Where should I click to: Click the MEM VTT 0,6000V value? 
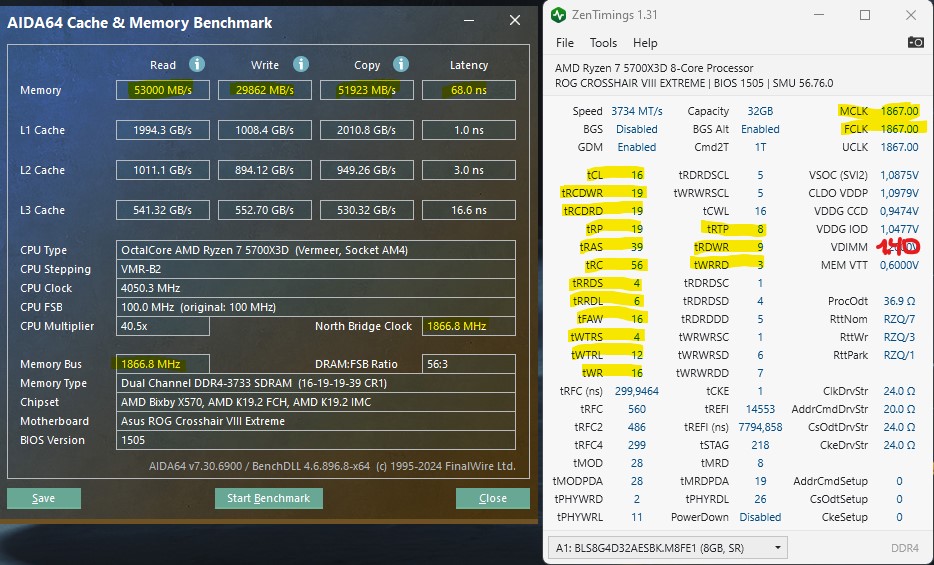coord(899,265)
